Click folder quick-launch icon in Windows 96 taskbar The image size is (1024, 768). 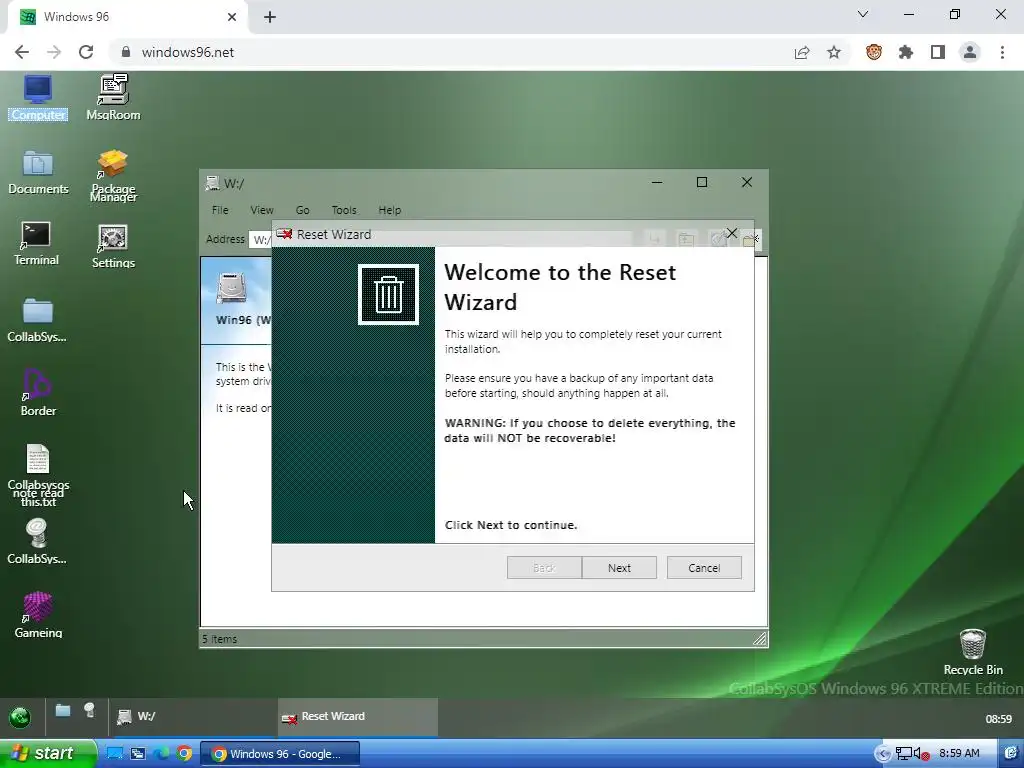click(x=63, y=710)
